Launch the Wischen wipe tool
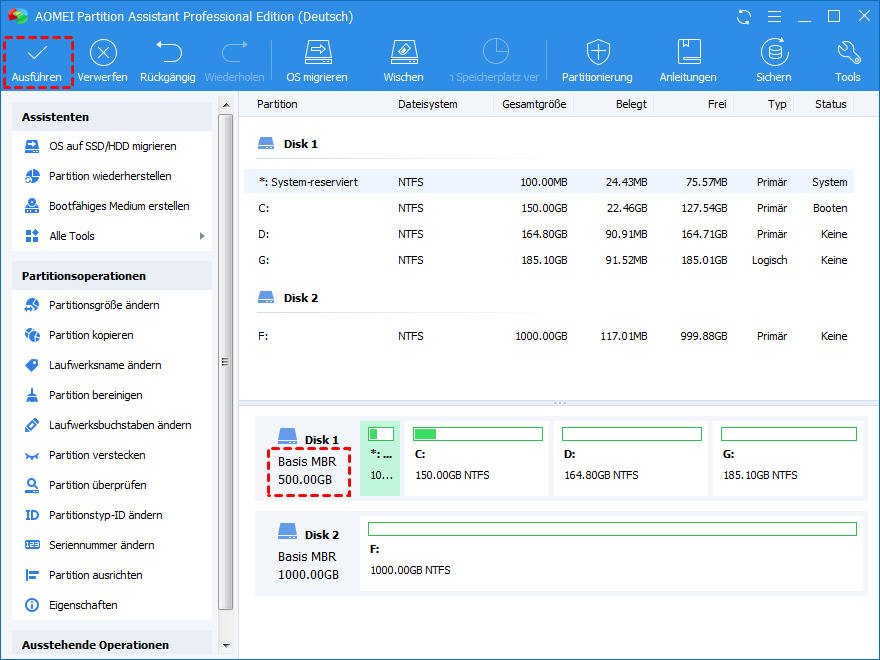This screenshot has width=880, height=660. pos(403,54)
